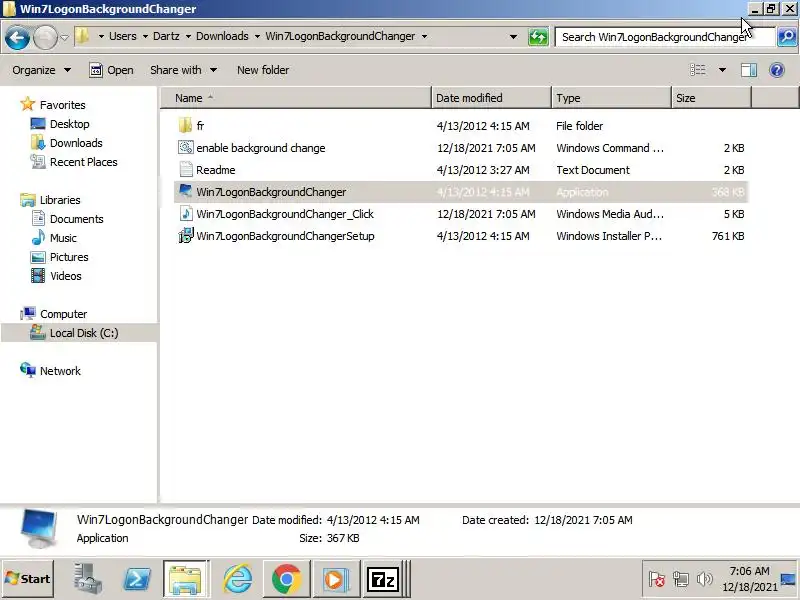Expand the dropdown arrow after Downloads breadcrumb
Image resolution: width=800 pixels, height=600 pixels.
click(x=257, y=36)
